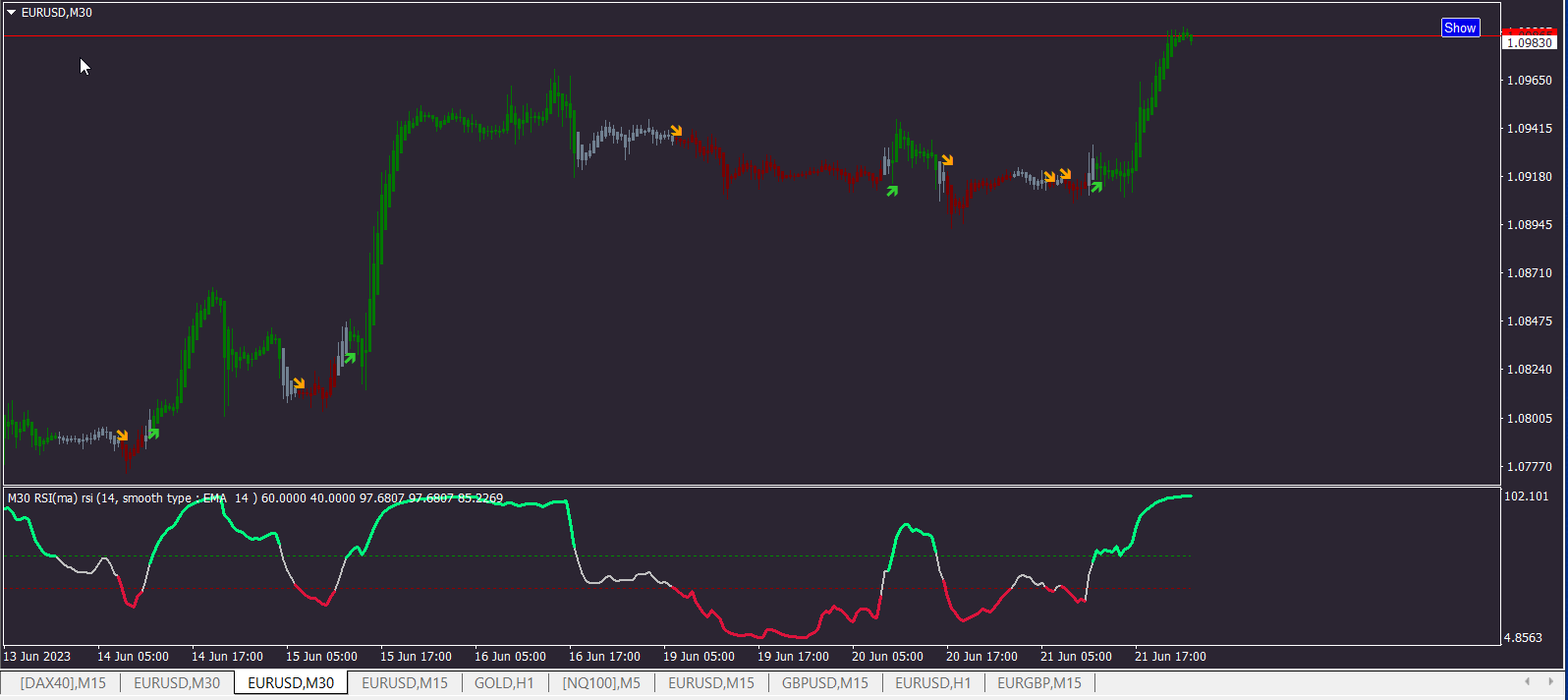
Task: Open the EURUSD,M15 tab beside GBPUSD,M15
Action: (711, 682)
